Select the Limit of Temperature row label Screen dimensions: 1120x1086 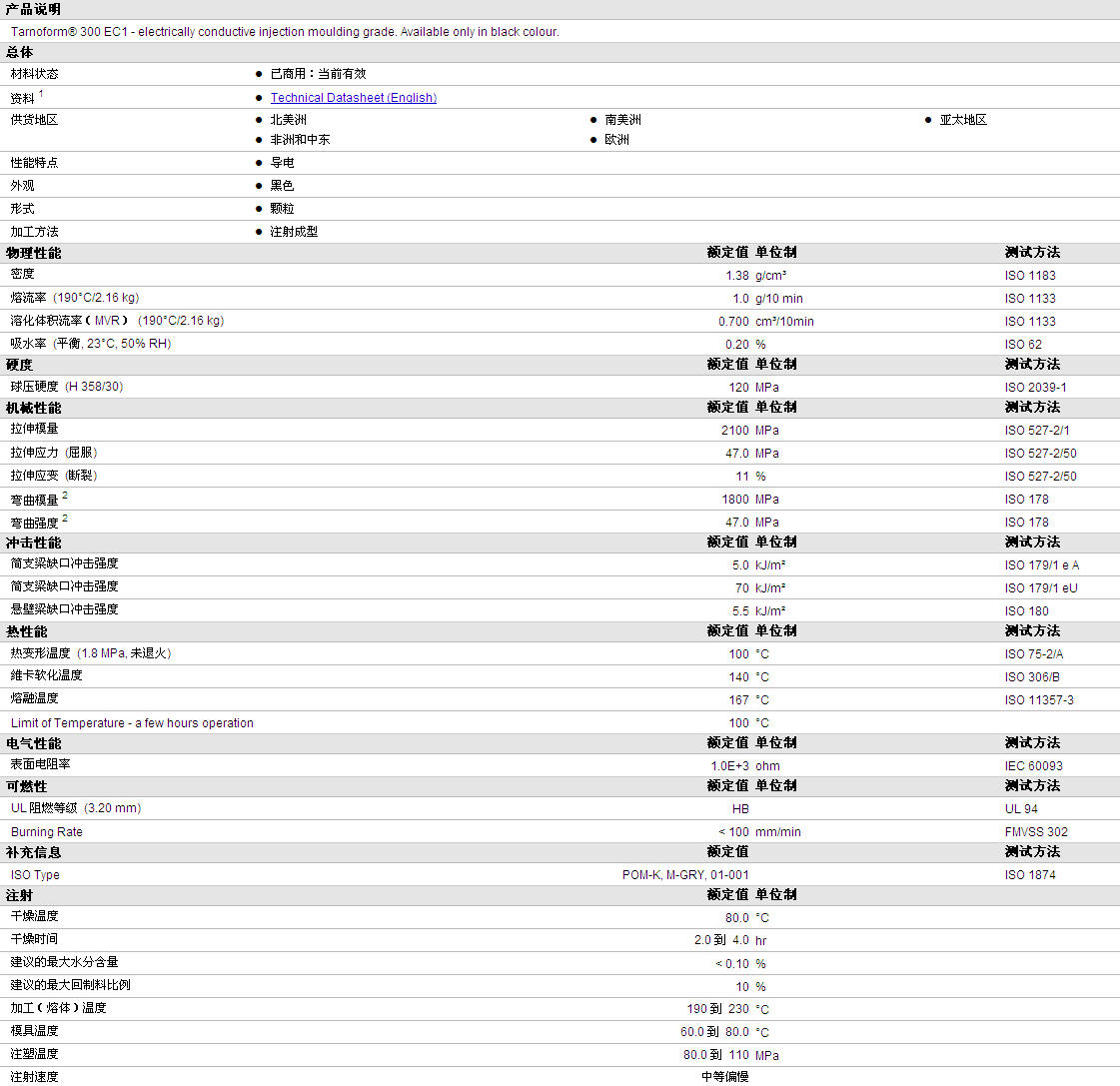tap(132, 723)
